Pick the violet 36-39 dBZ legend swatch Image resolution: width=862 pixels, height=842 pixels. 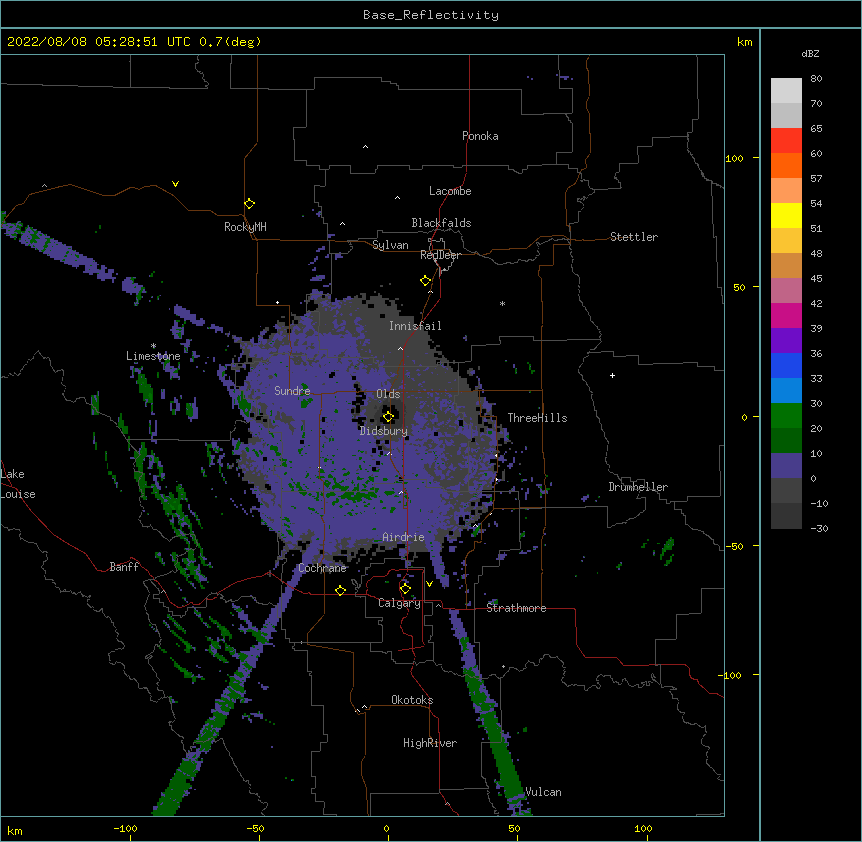[x=786, y=341]
